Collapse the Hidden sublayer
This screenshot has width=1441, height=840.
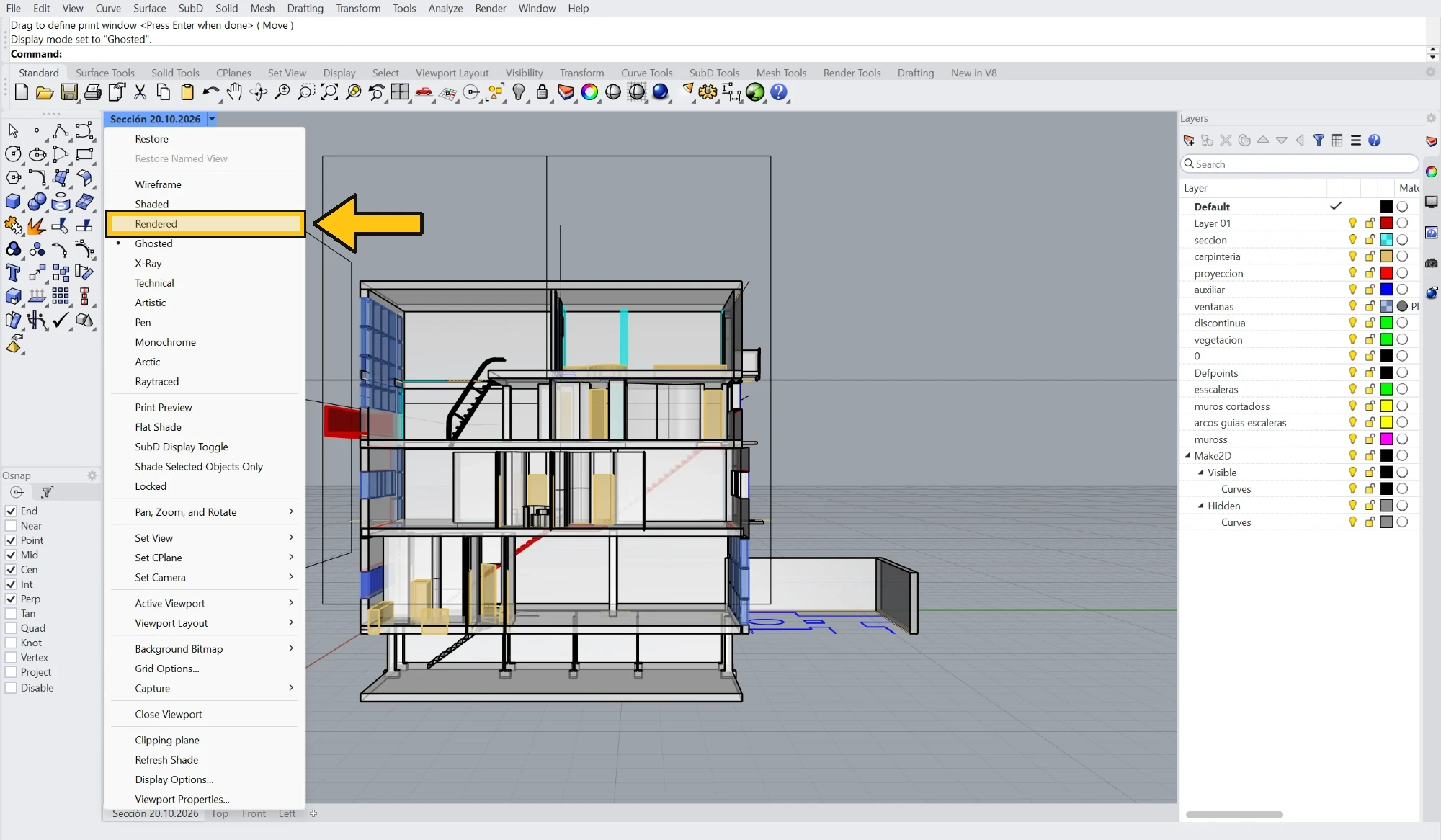1200,506
